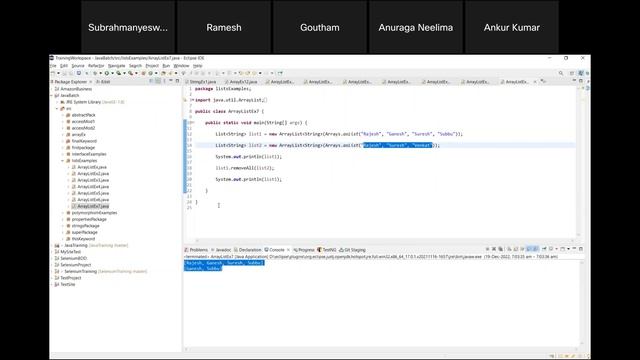Expand the AmazonBusiness project
640x360 pixels.
[52, 89]
